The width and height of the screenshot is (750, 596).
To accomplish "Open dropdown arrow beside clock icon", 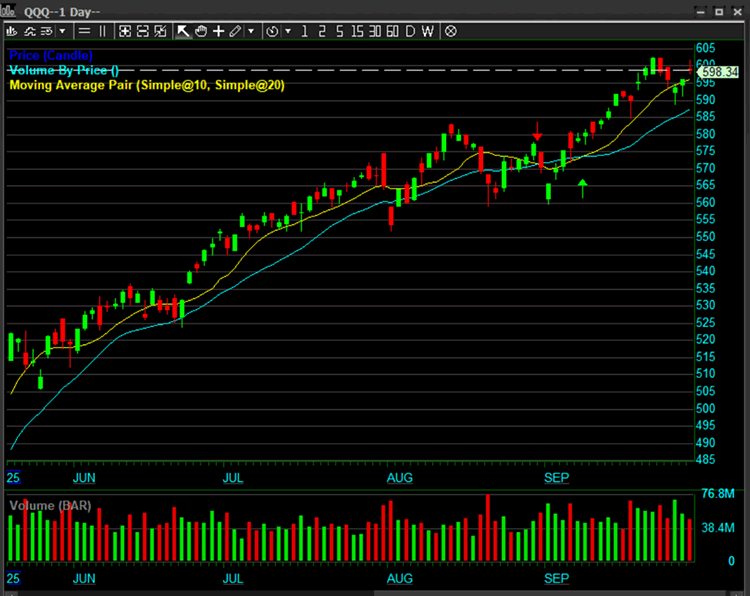I will pyautogui.click(x=288, y=31).
